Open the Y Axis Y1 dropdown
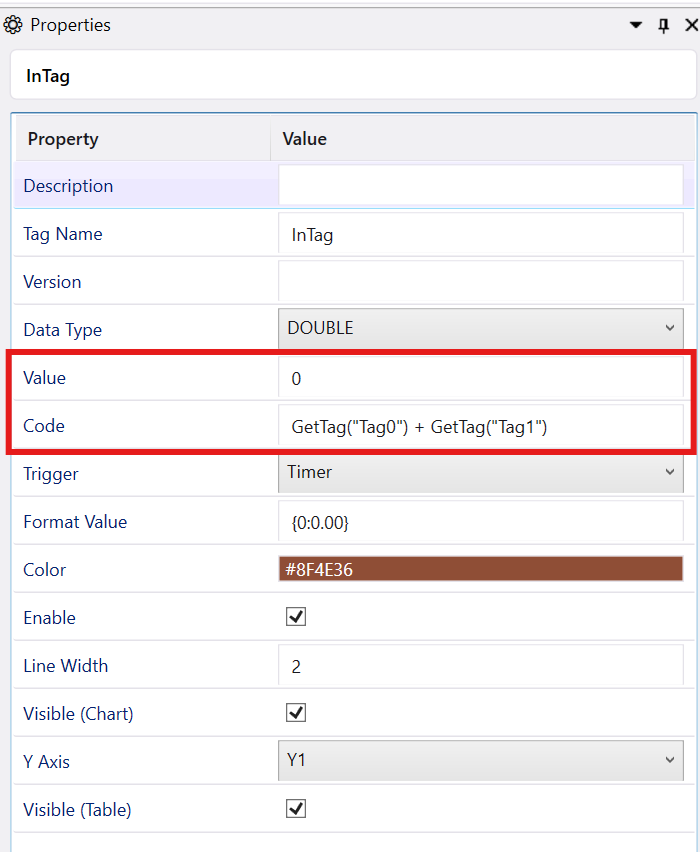This screenshot has height=852, width=700. point(480,760)
